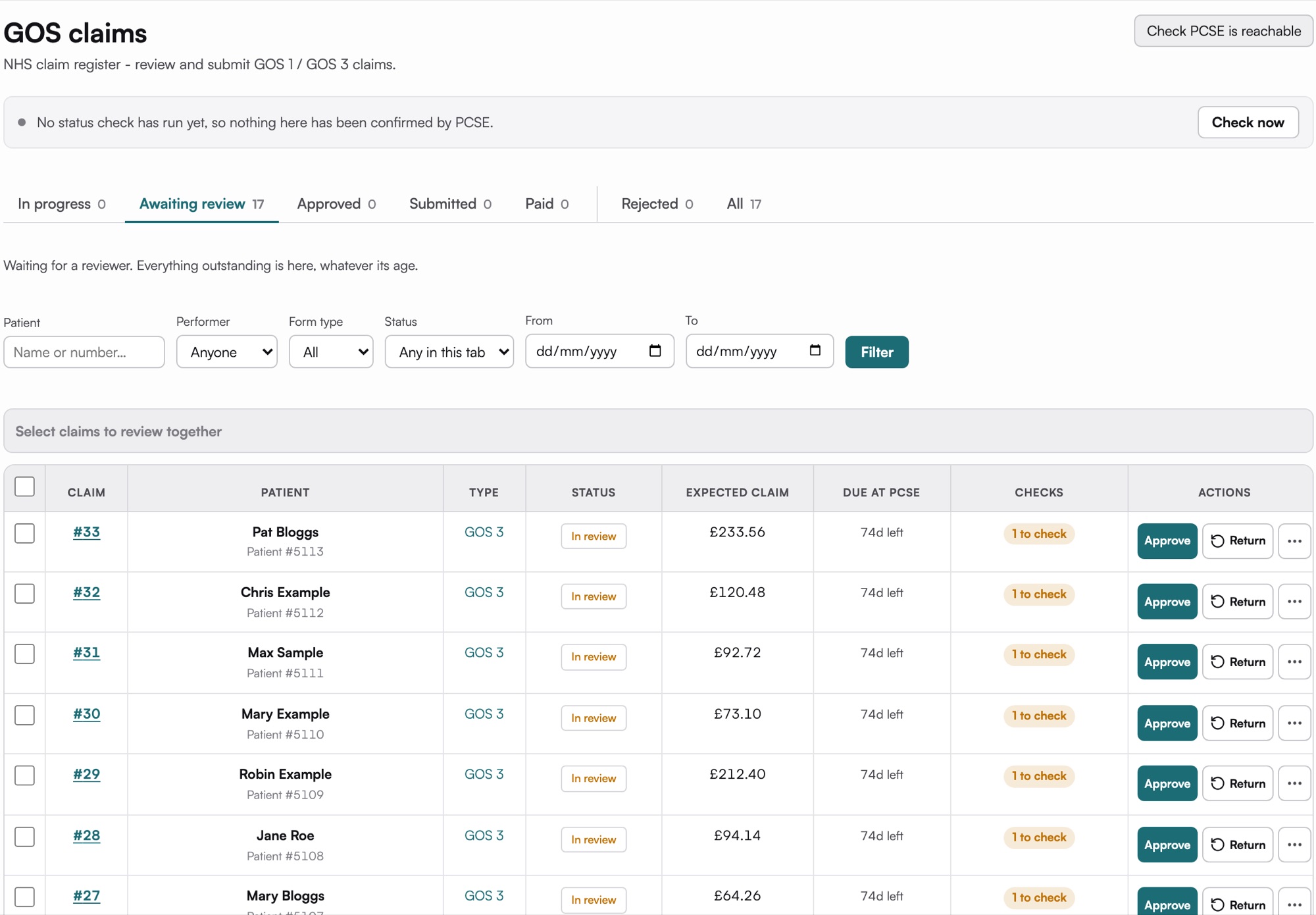Apply filters with the Filter button
The image size is (1316, 915).
click(x=876, y=352)
